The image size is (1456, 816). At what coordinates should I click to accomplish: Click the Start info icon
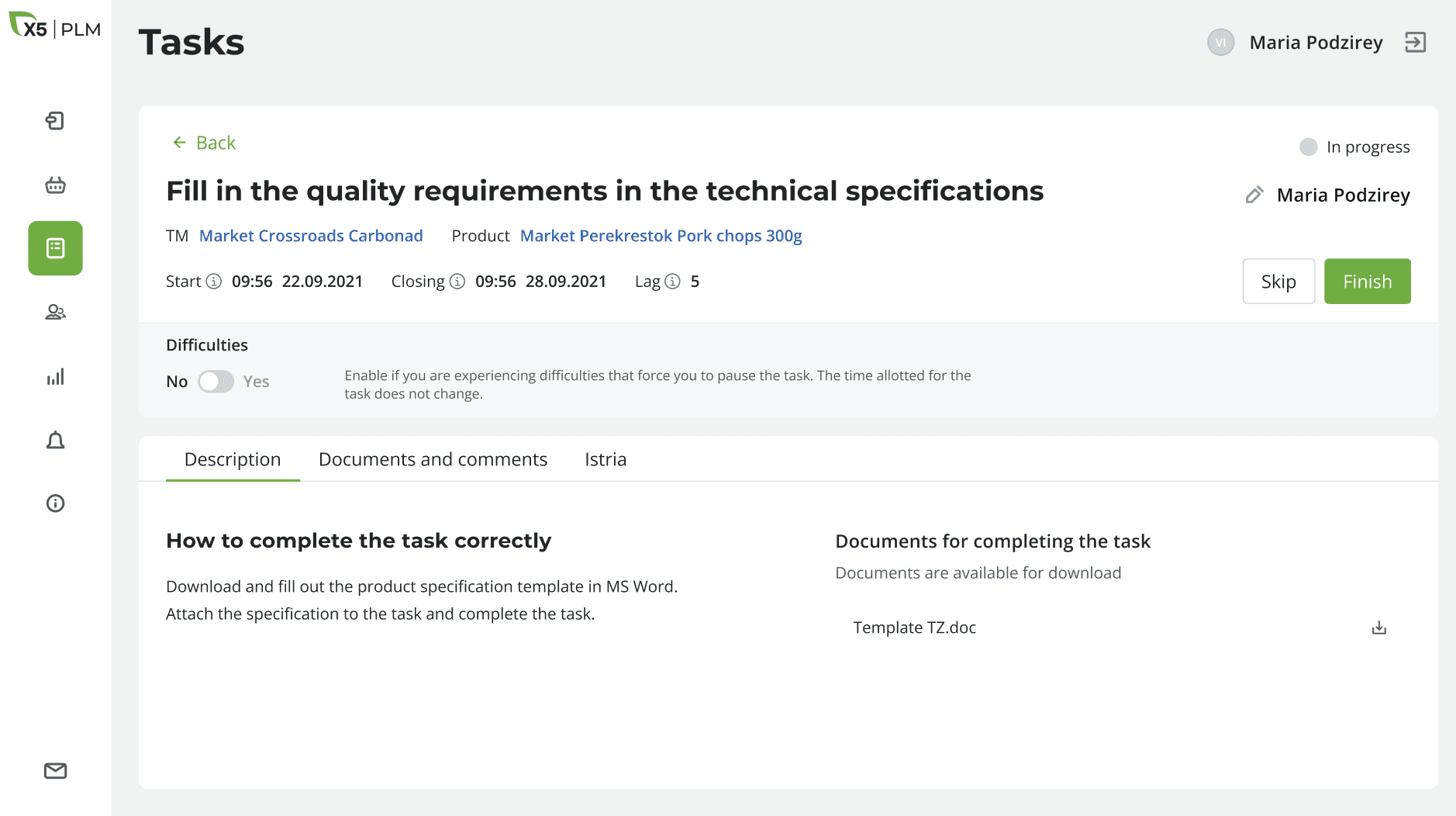click(x=214, y=282)
